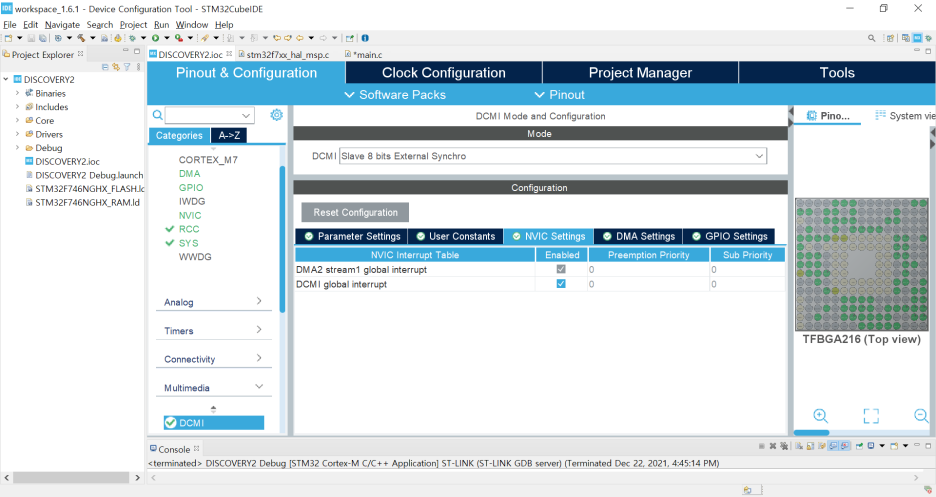Select the DCMI peripheral item

pyautogui.click(x=214, y=422)
